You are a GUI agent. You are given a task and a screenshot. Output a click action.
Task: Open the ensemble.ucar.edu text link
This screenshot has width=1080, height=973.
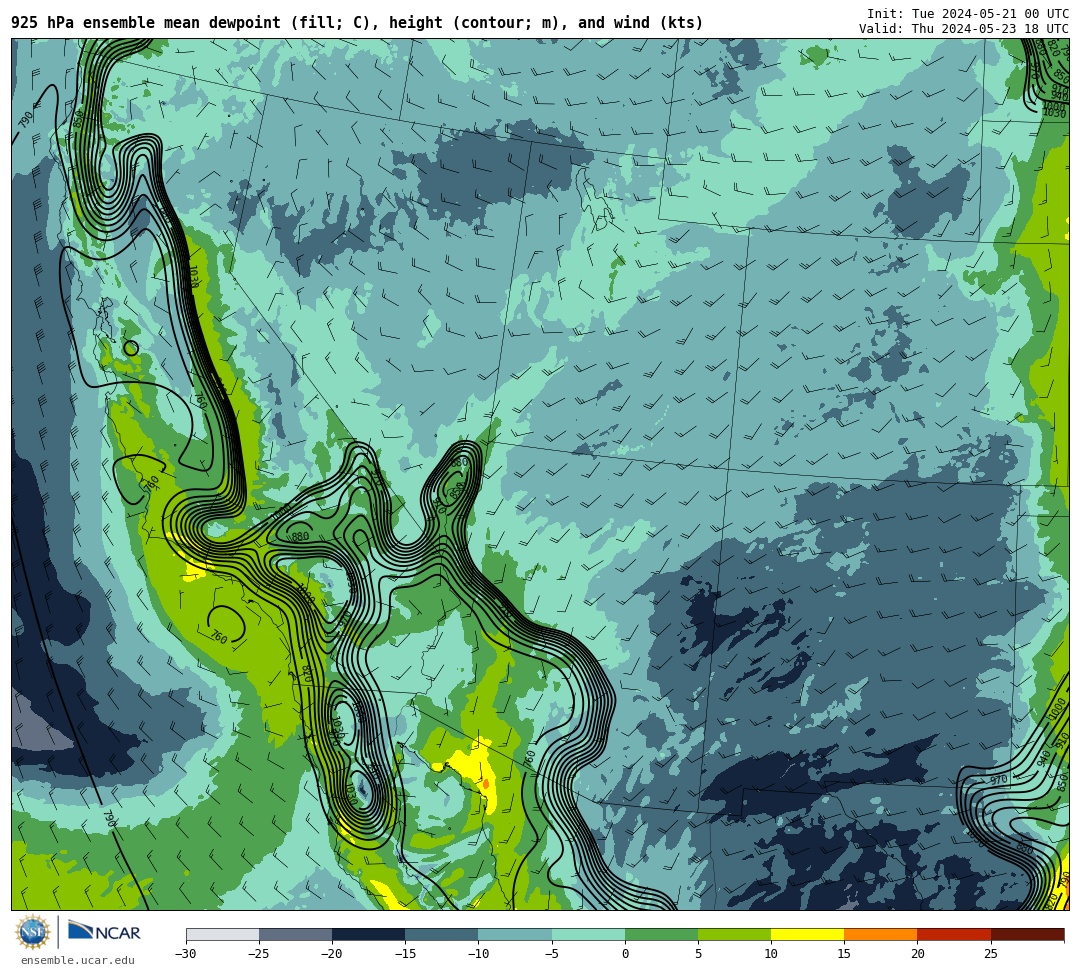78,961
